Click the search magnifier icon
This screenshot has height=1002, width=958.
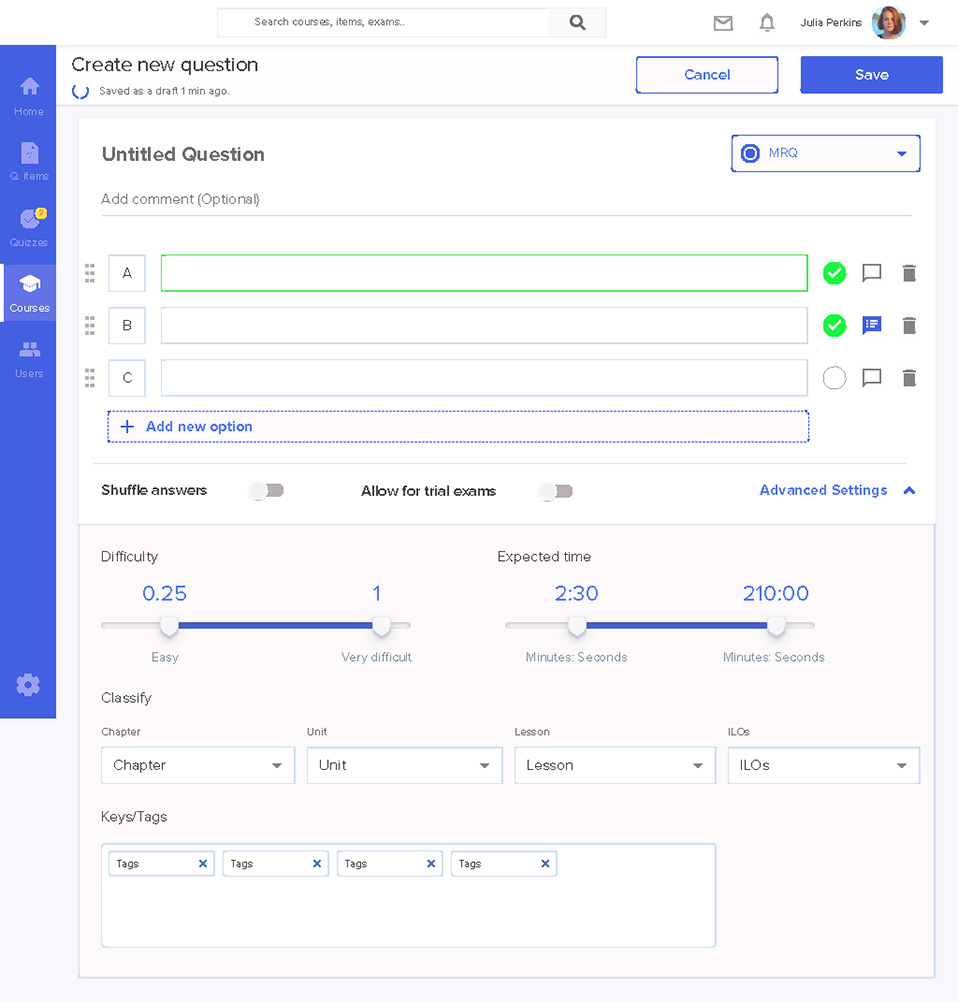click(x=577, y=22)
